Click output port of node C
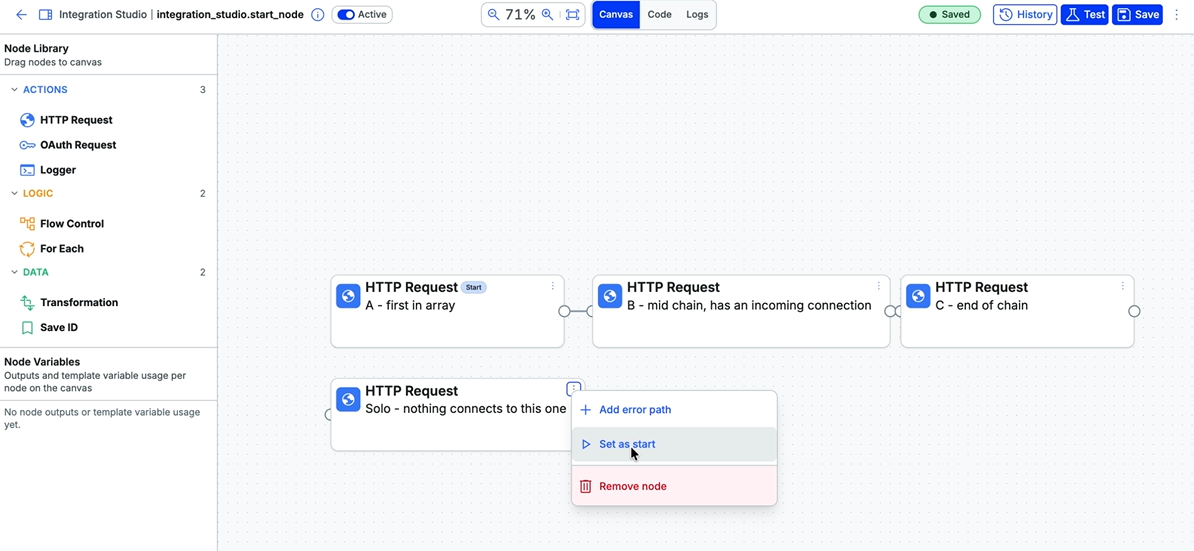The image size is (1194, 551). (1134, 311)
